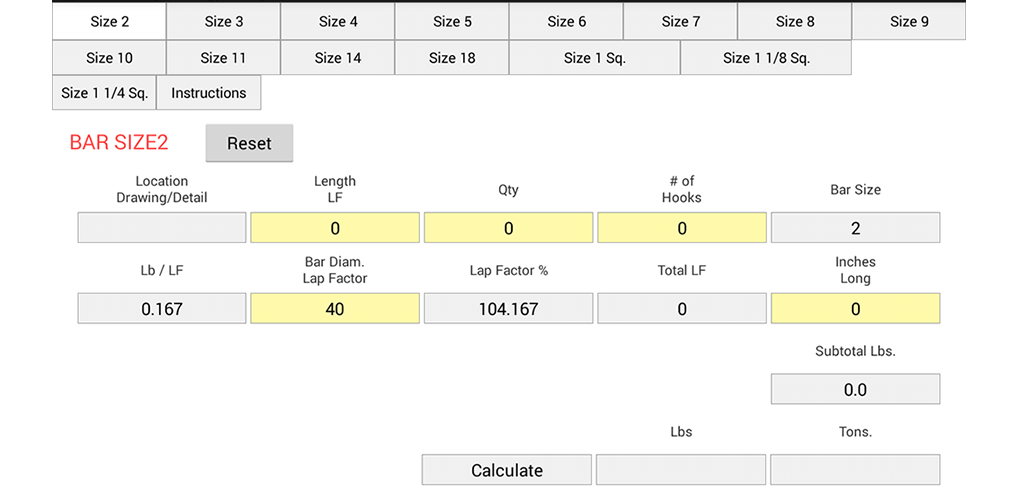1024x500 pixels.
Task: Select the # of Hooks field
Action: (682, 228)
